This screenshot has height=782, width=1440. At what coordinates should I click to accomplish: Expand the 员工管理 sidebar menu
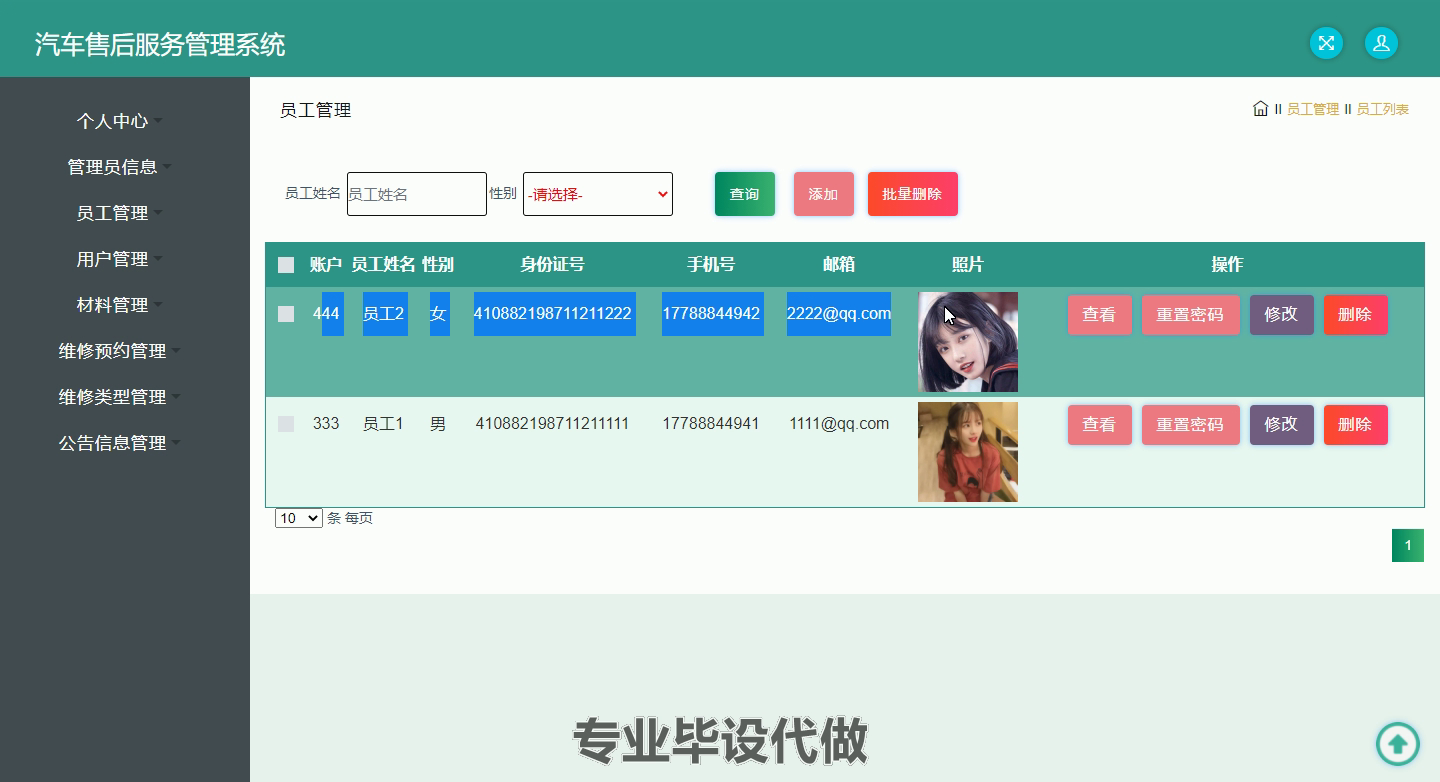point(120,213)
